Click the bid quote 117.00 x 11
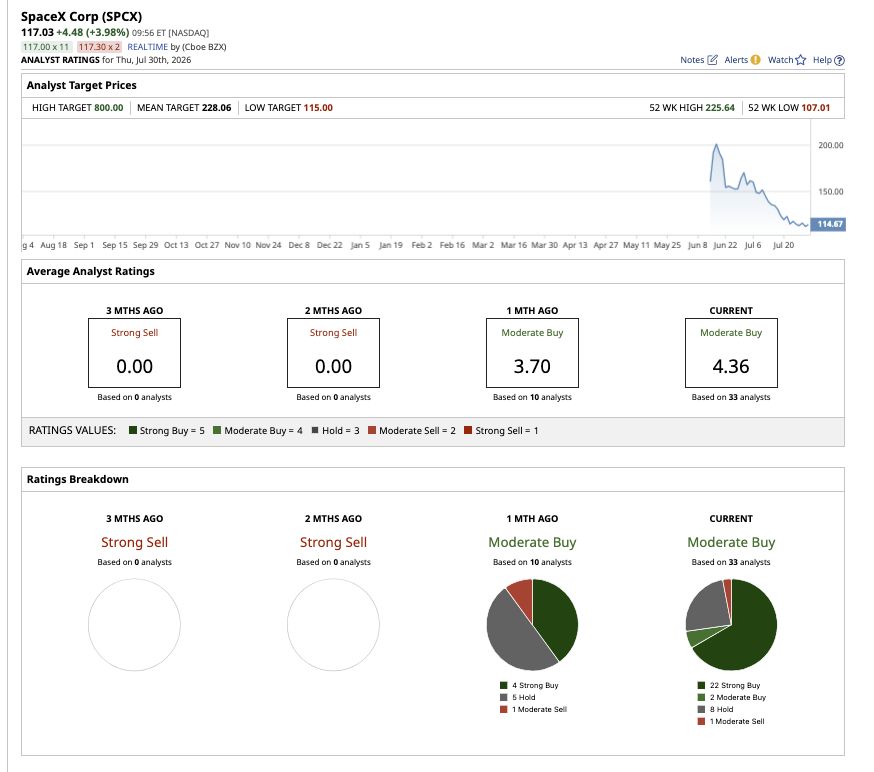The image size is (874, 772). 46,47
